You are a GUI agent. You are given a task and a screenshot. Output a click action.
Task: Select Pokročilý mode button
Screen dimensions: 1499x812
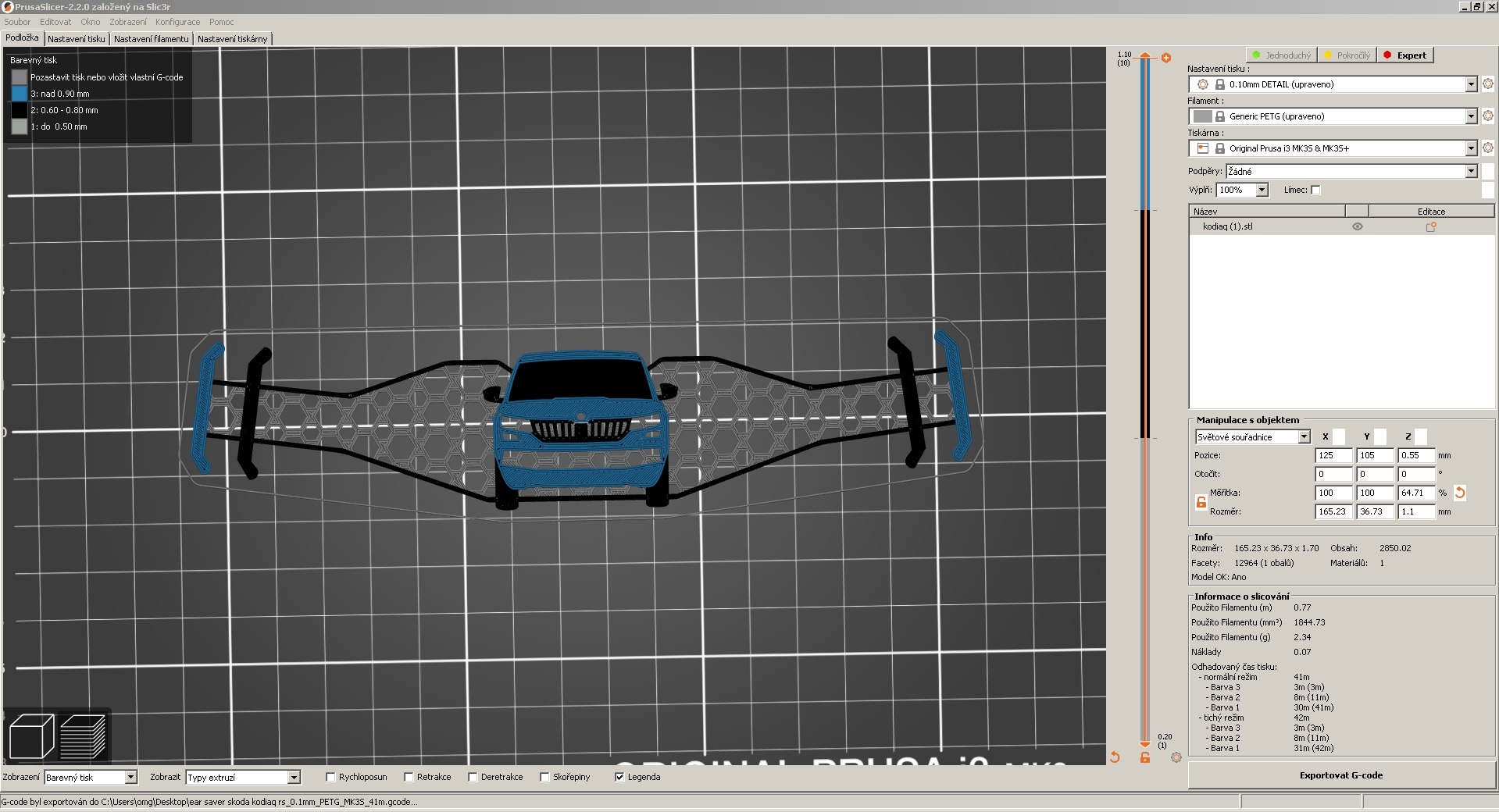click(1347, 55)
